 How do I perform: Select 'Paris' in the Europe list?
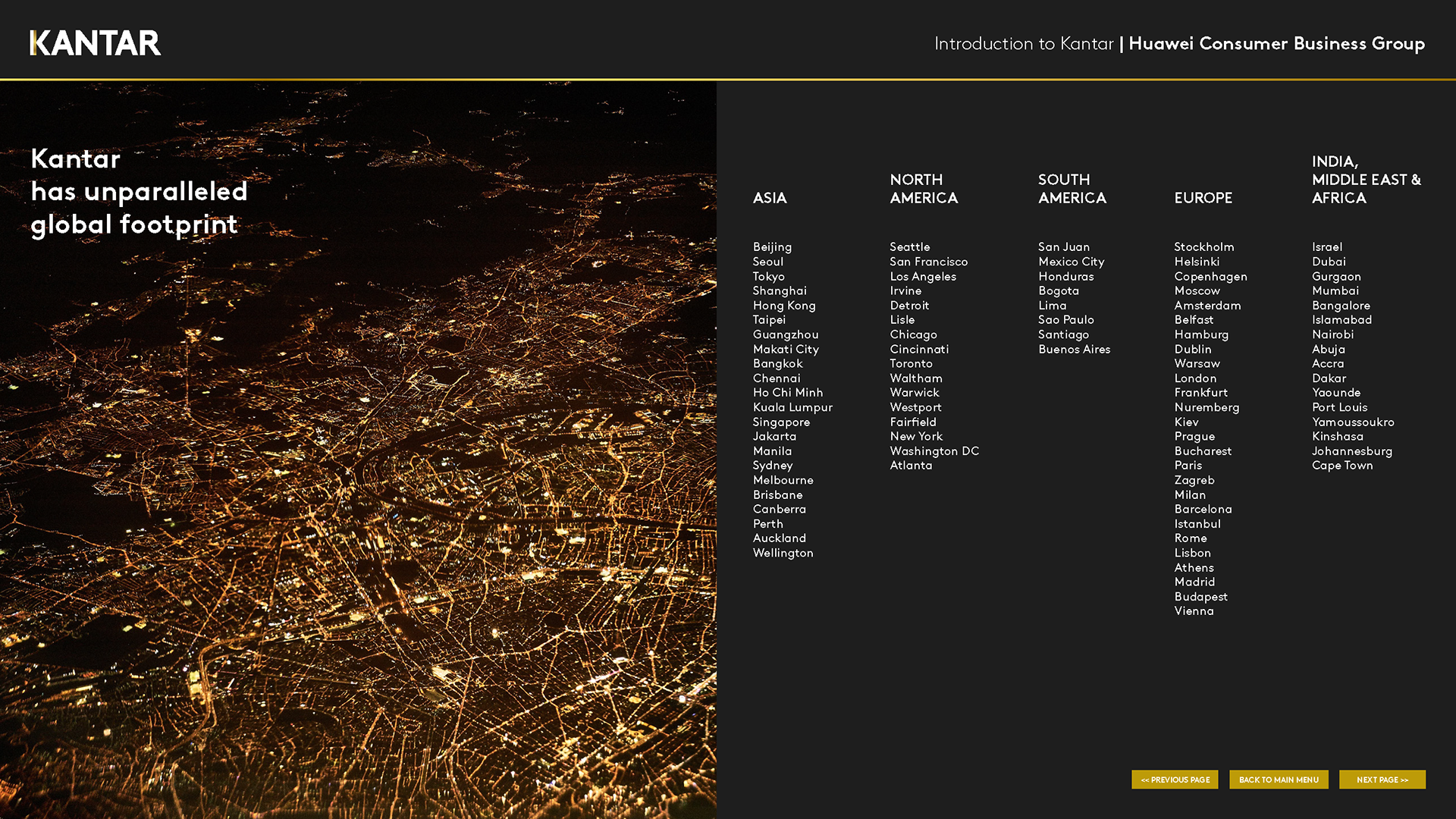coord(1188,466)
